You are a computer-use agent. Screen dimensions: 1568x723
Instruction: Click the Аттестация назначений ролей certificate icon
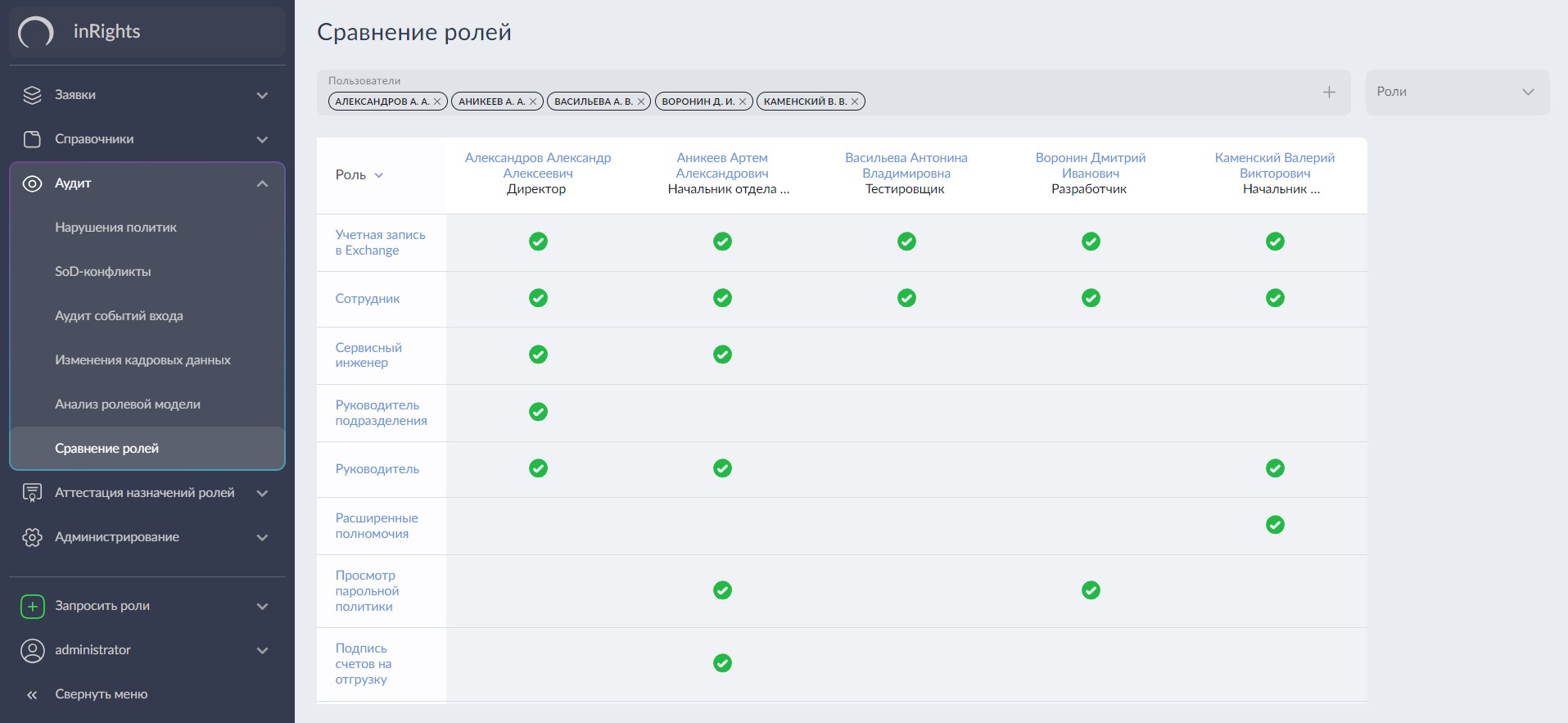tap(32, 493)
